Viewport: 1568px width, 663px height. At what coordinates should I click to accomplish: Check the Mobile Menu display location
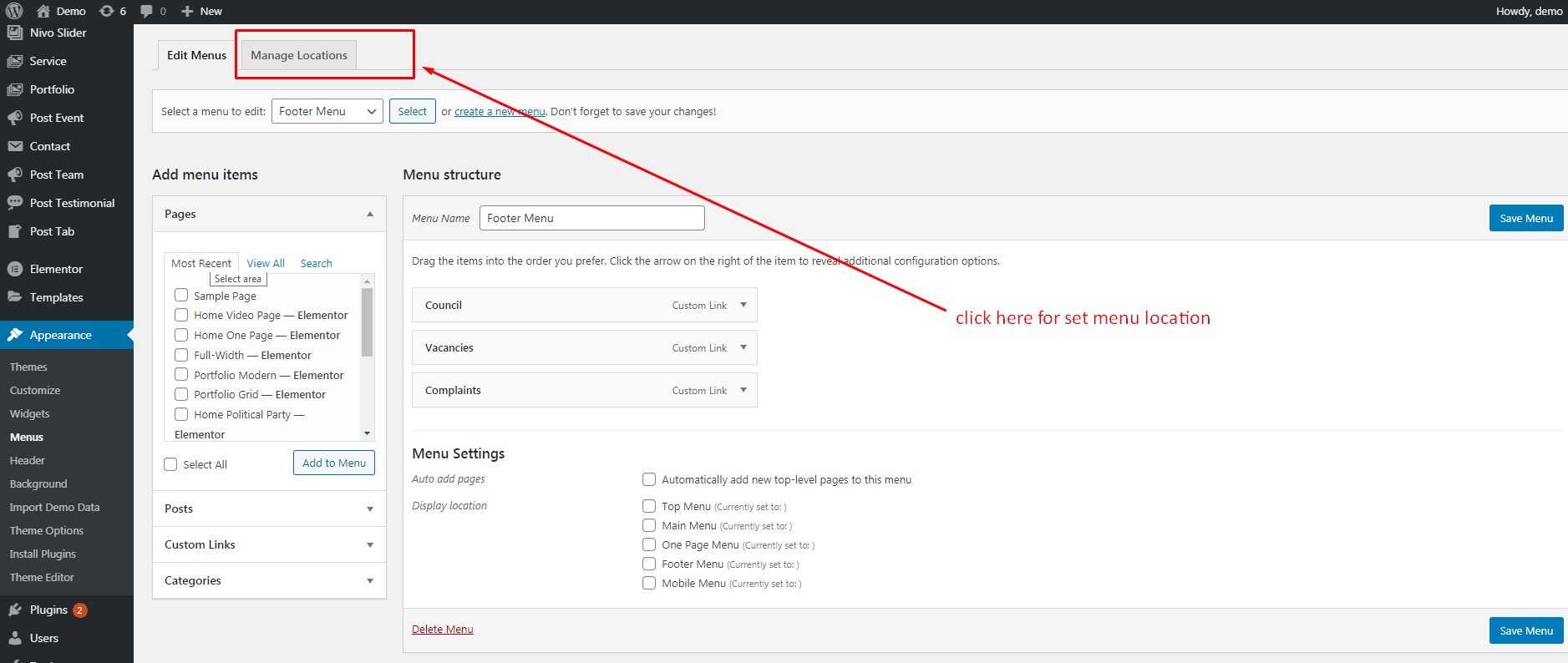coord(649,583)
